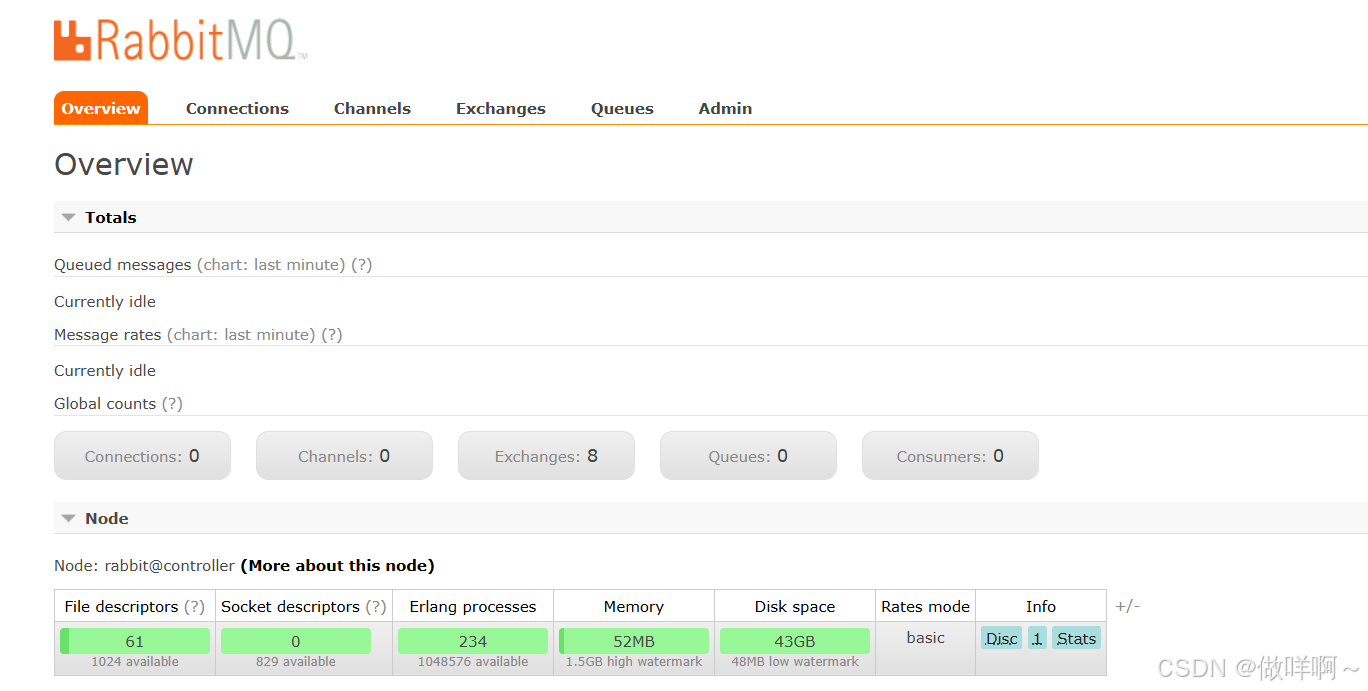Click the Info column header

tap(1041, 606)
